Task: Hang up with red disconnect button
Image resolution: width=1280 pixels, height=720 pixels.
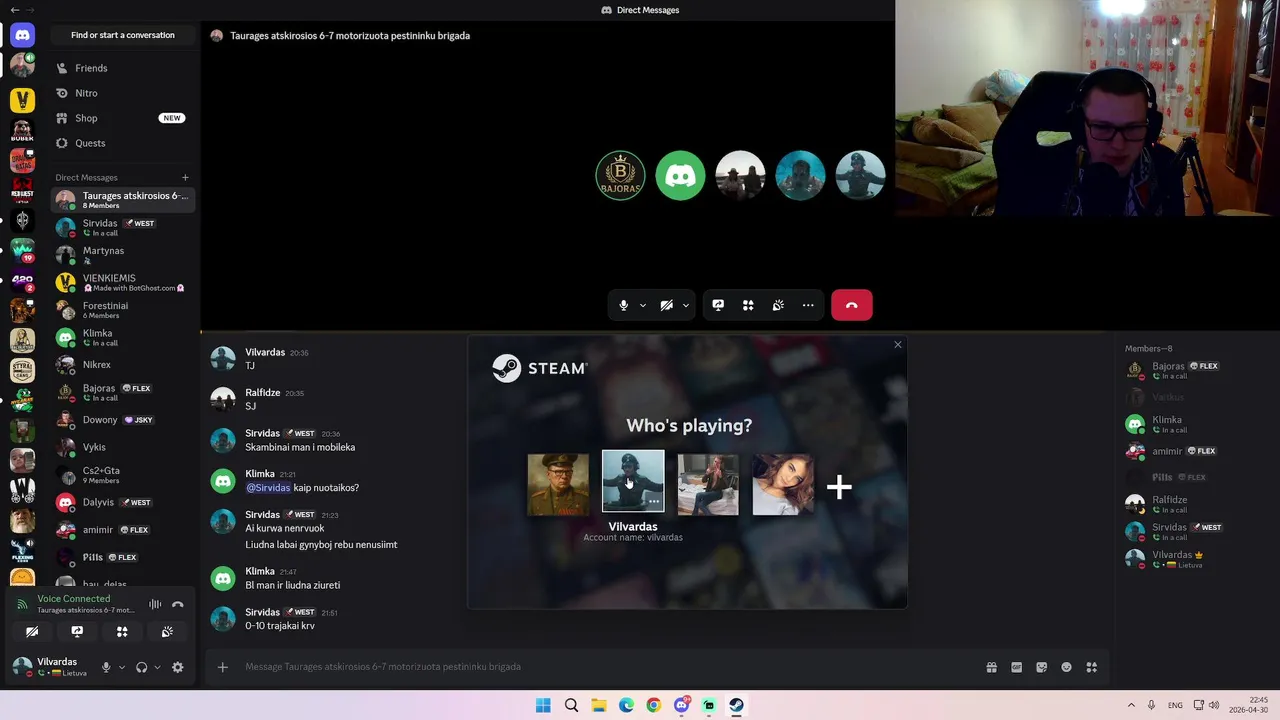Action: pyautogui.click(x=852, y=305)
